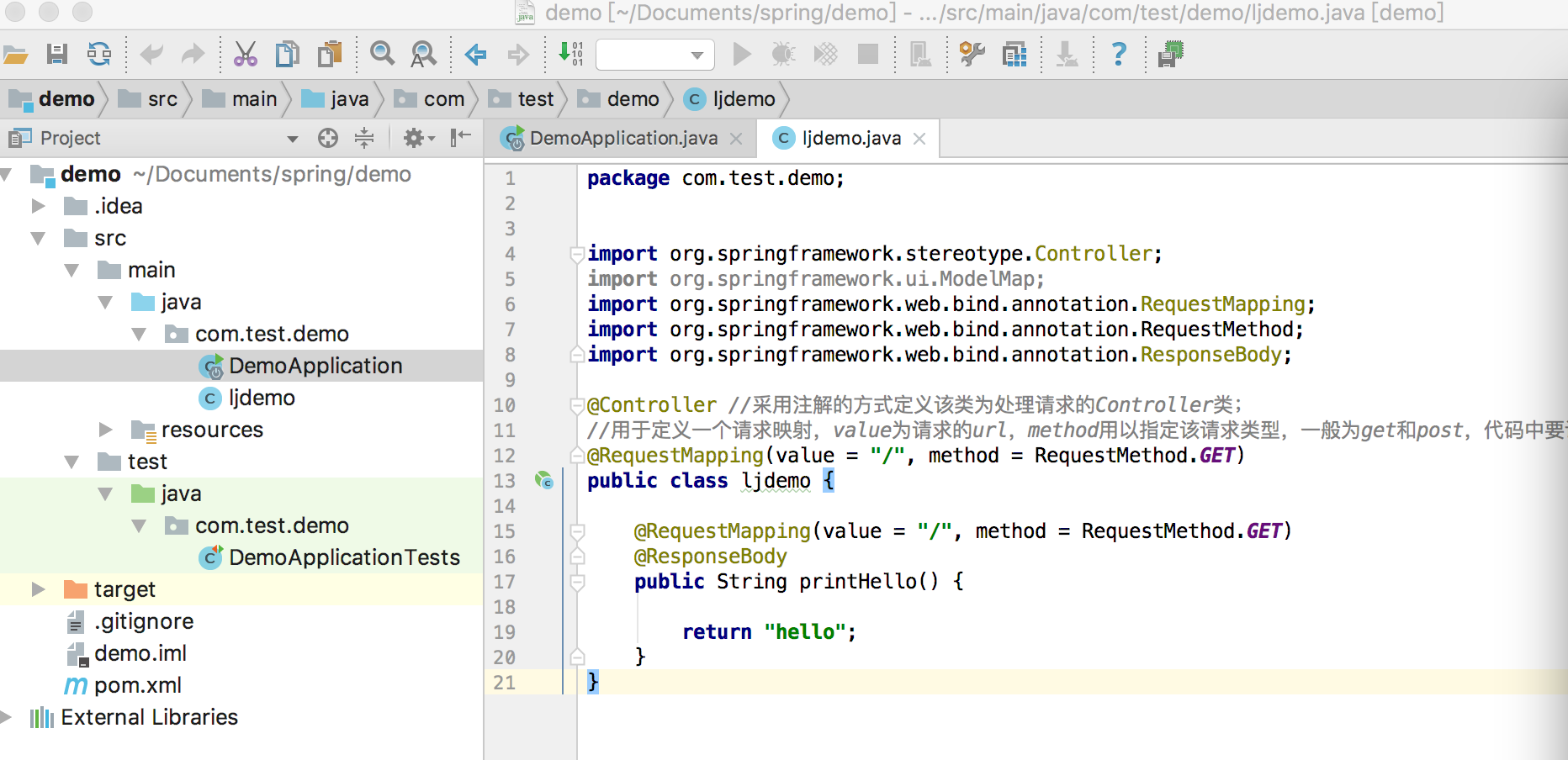Click the printHello method name
This screenshot has height=760, width=1568.
point(858,581)
